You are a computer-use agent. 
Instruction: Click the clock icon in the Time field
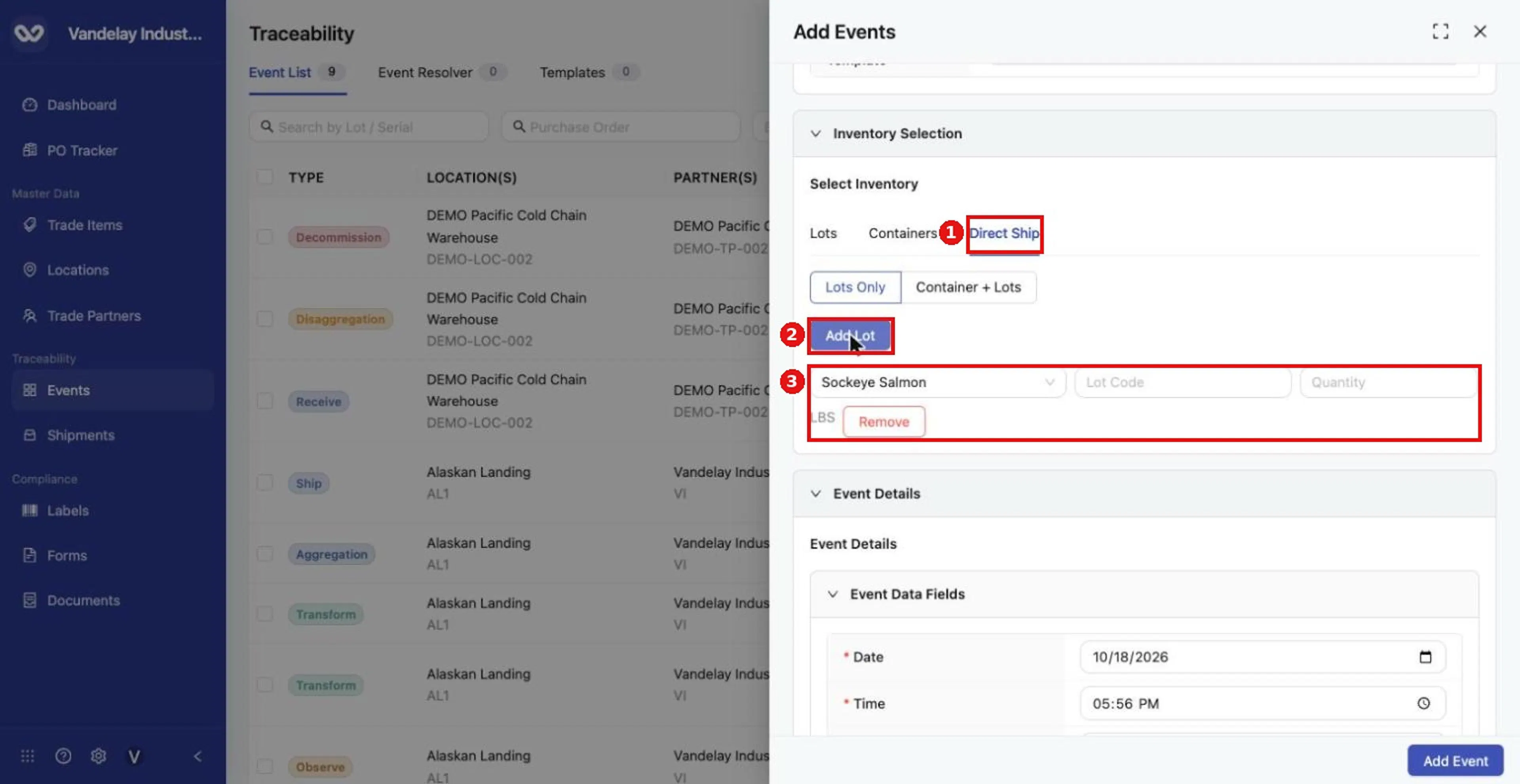pos(1424,703)
